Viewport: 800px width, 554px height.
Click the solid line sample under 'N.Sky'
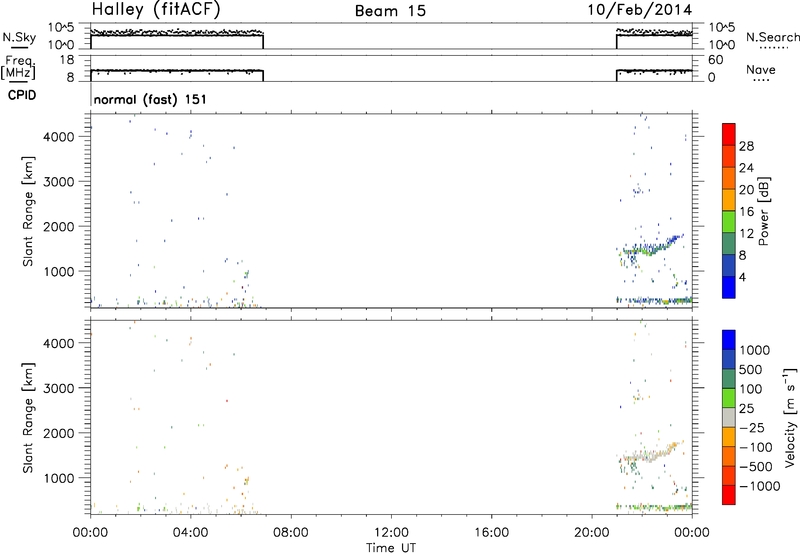[x=19, y=47]
